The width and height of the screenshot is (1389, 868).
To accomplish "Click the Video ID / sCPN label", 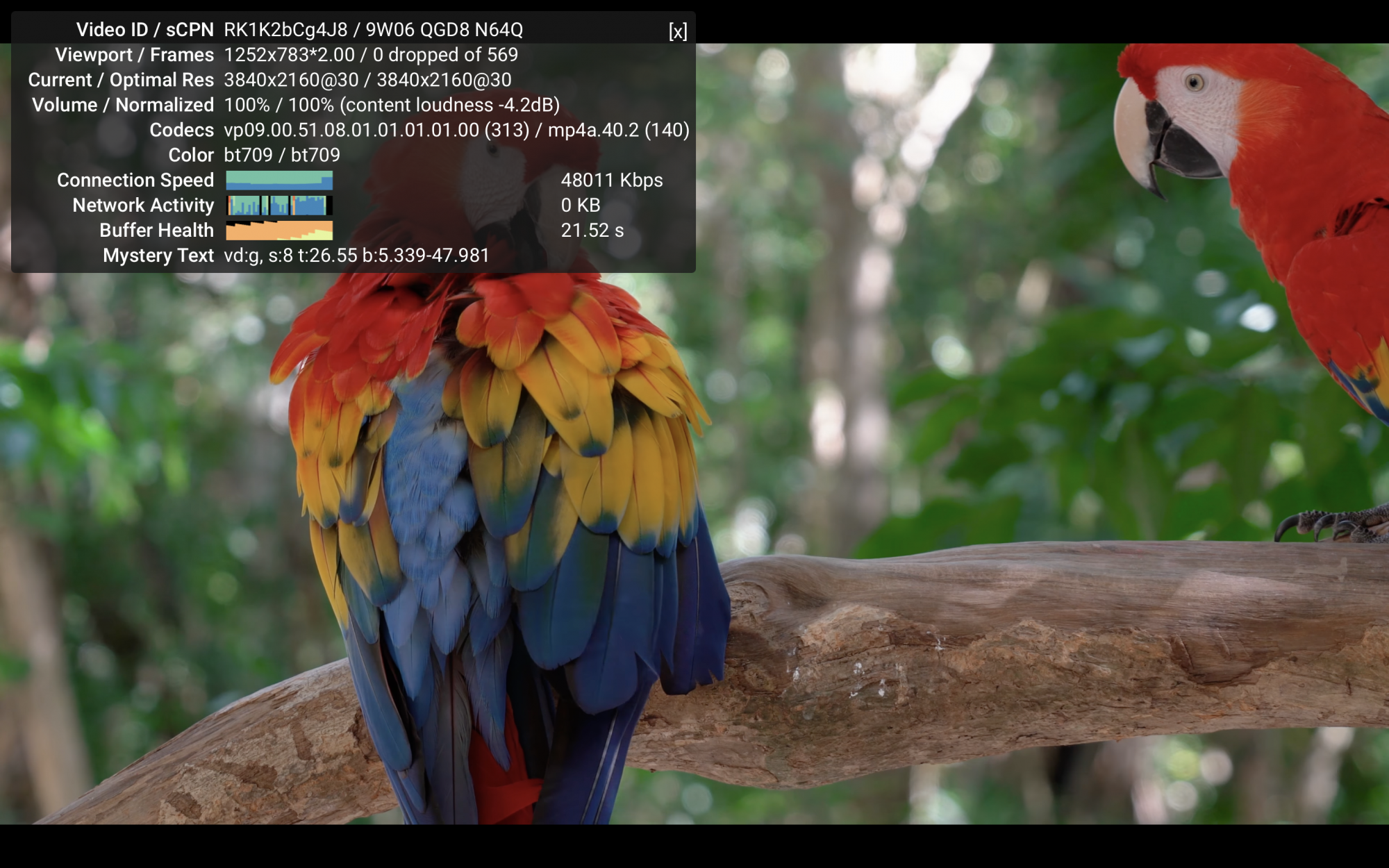I will (144, 30).
